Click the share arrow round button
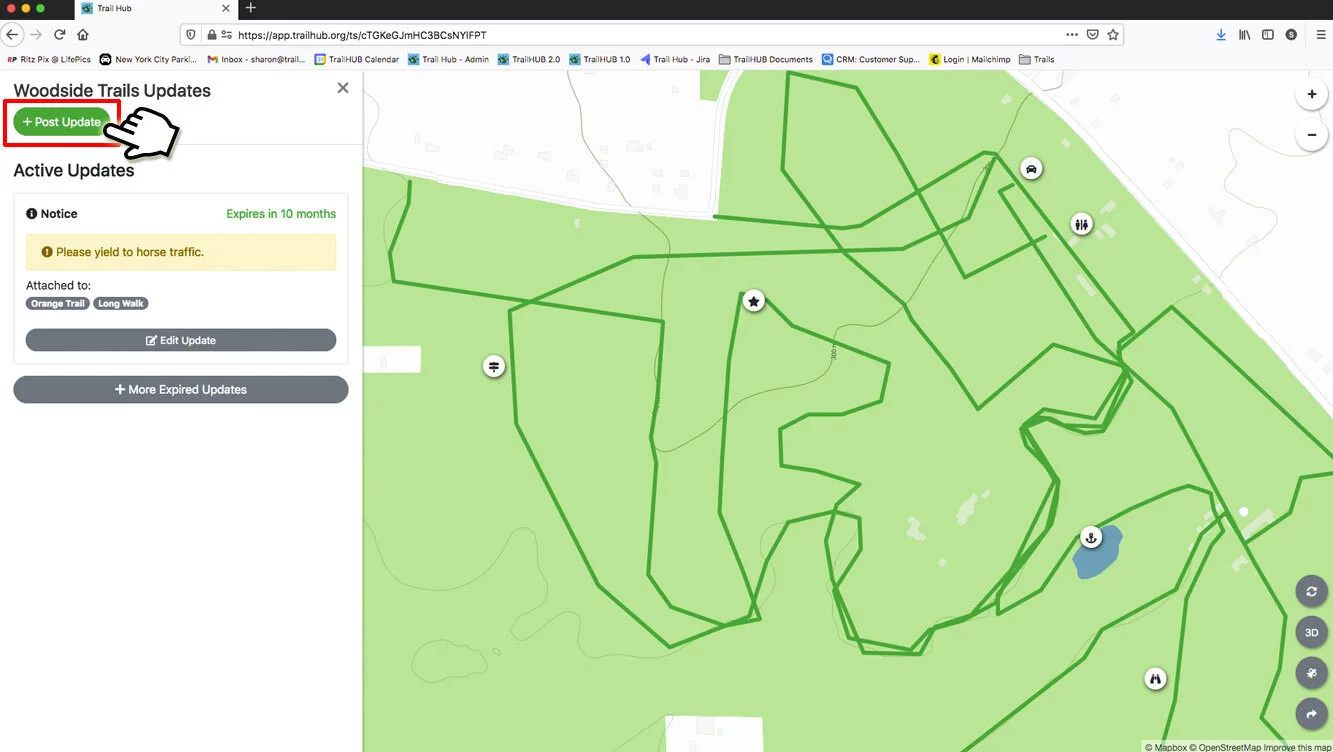This screenshot has width=1333, height=752. click(1311, 714)
